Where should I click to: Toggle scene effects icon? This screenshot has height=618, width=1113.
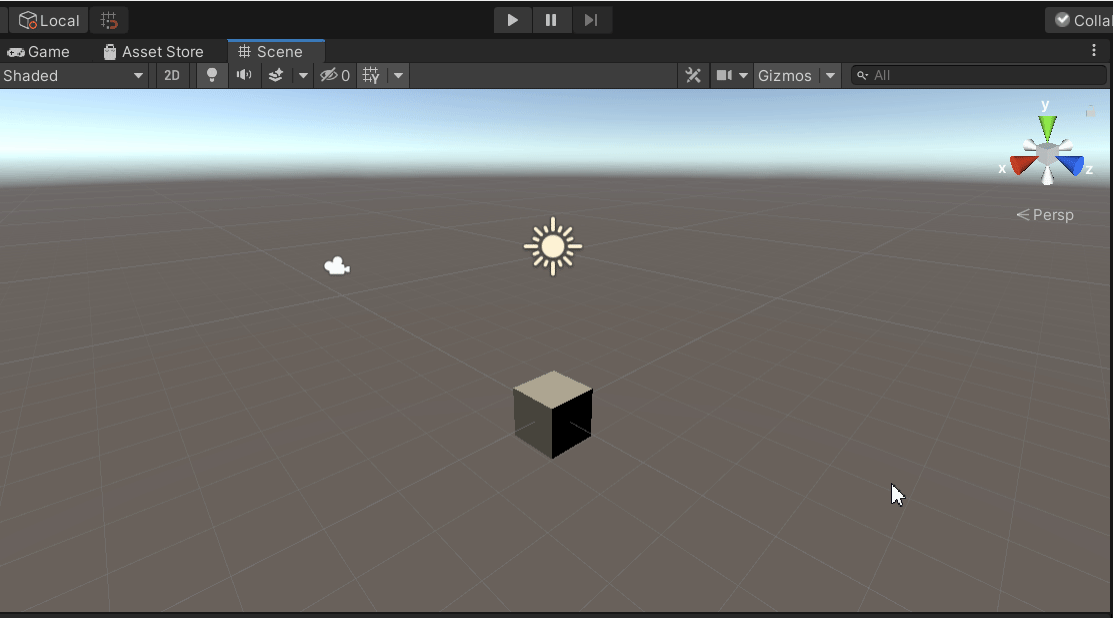[x=275, y=75]
